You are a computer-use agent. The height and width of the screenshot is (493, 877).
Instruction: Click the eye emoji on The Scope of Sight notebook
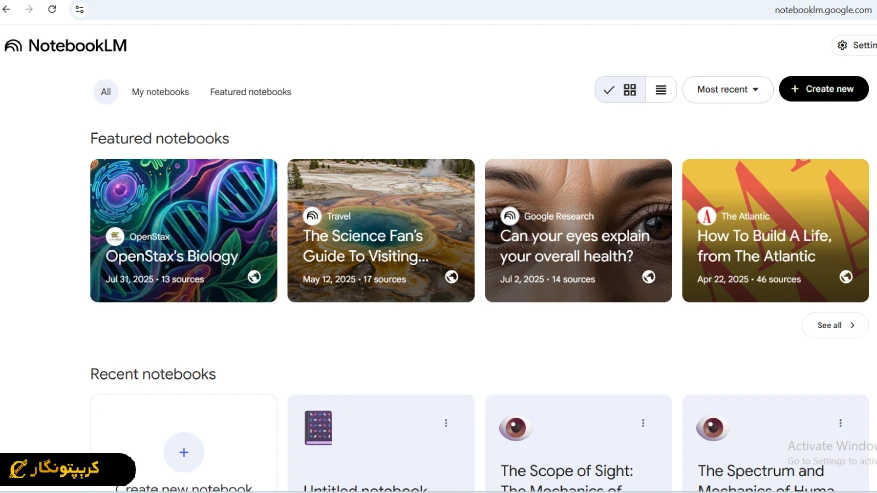pos(515,428)
